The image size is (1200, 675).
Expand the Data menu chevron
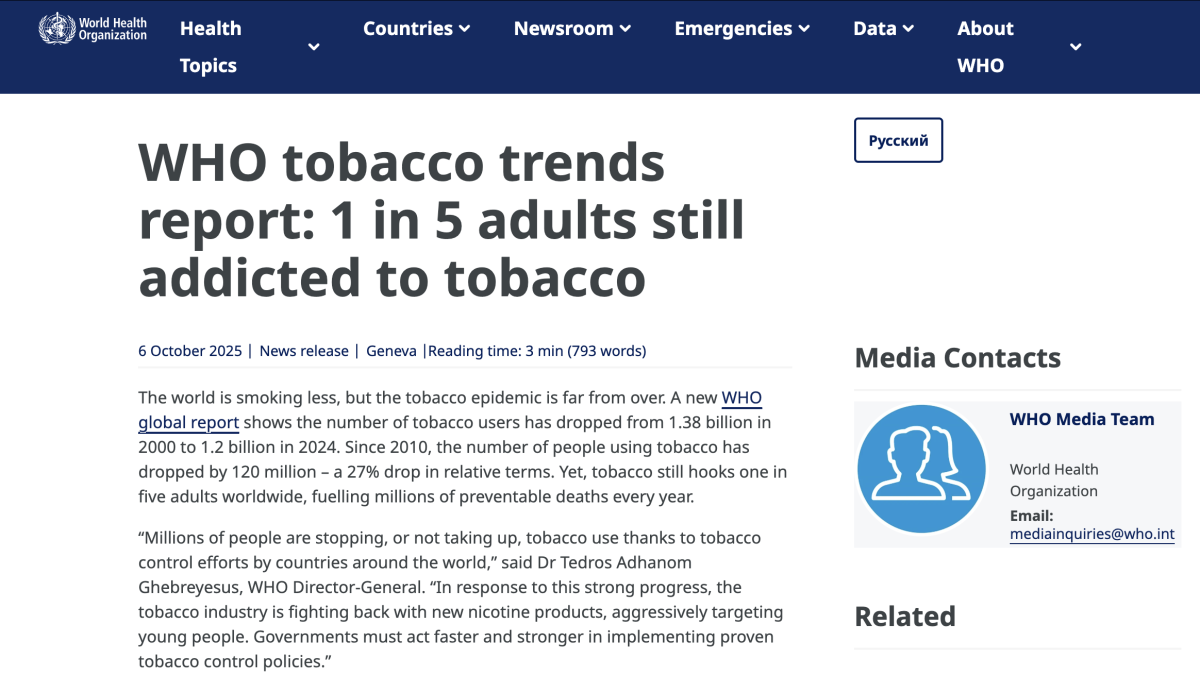click(908, 29)
